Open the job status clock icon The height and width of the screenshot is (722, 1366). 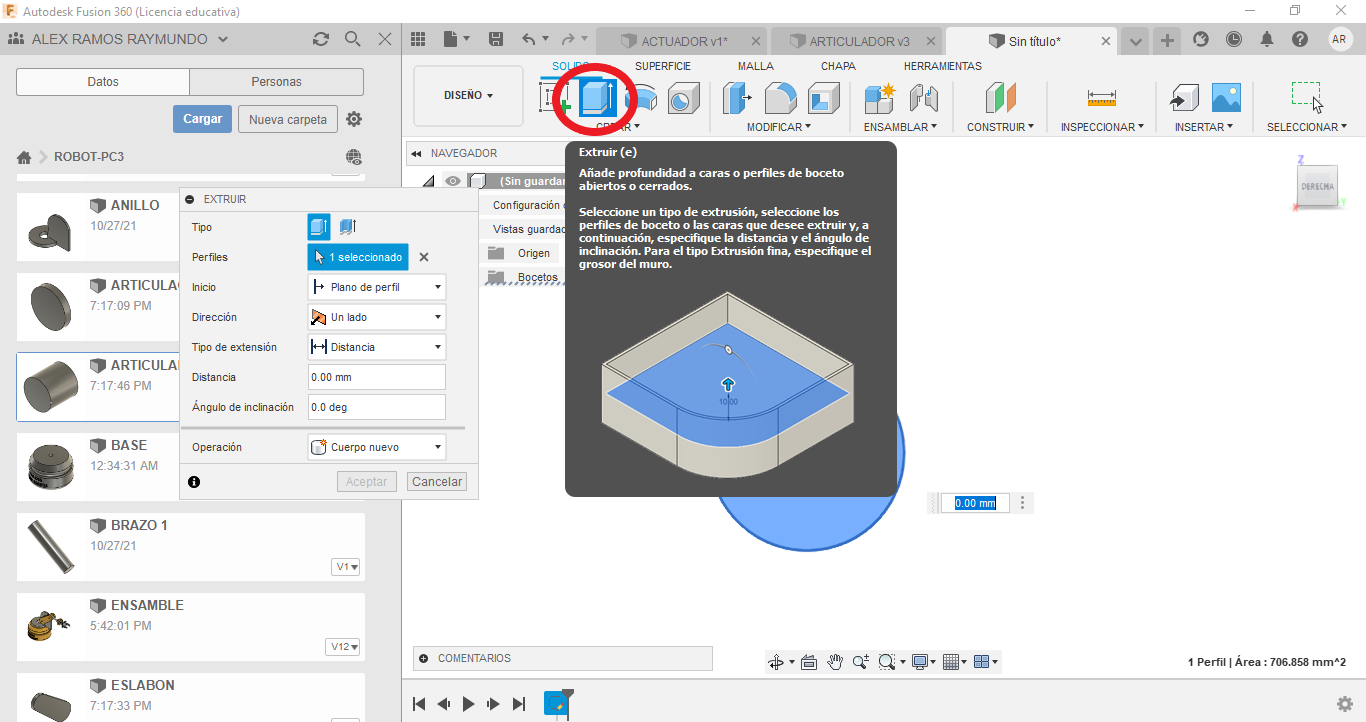(x=1234, y=39)
